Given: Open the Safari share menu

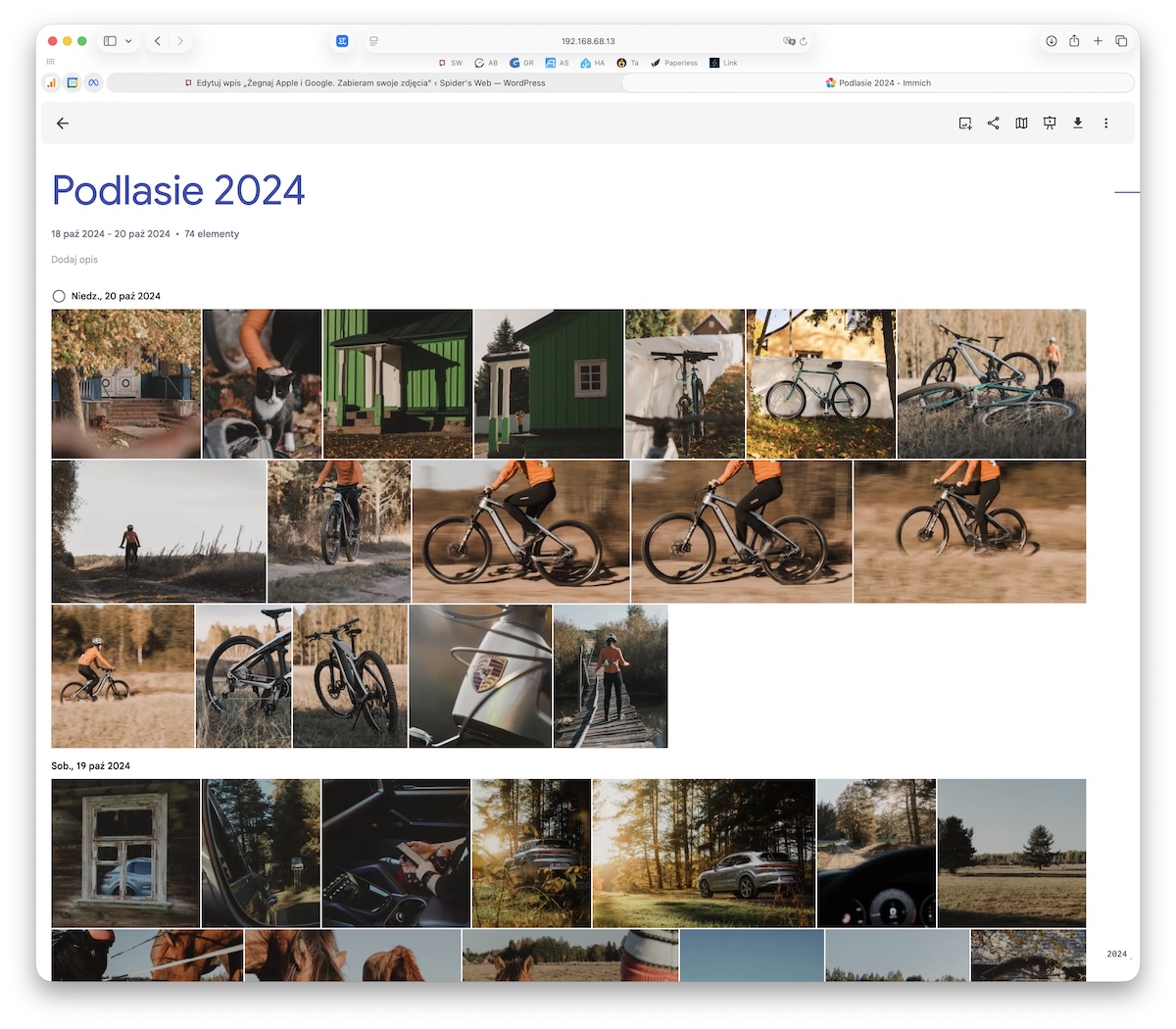Looking at the screenshot, I should [1074, 41].
